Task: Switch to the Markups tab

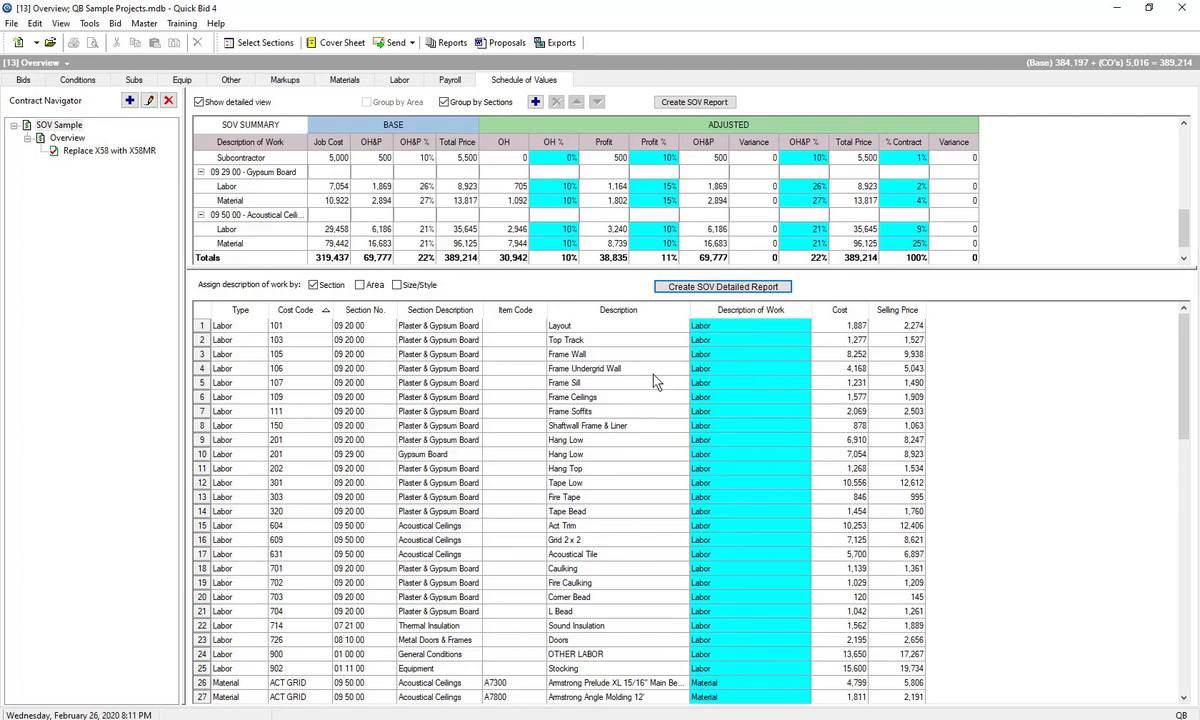Action: click(x=284, y=80)
